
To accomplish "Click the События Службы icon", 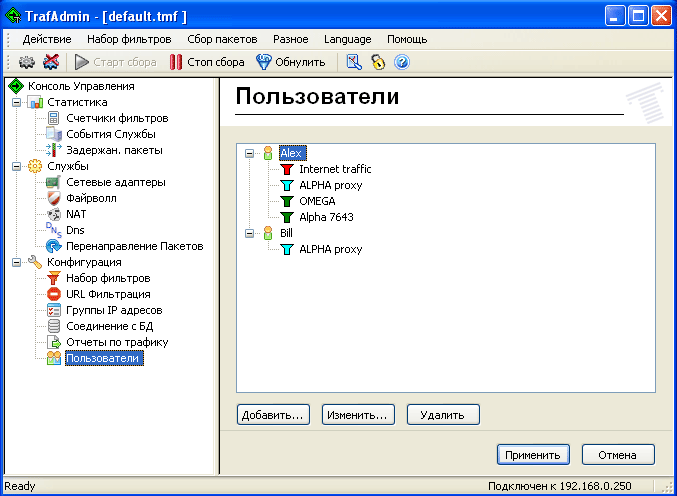I will (x=54, y=134).
